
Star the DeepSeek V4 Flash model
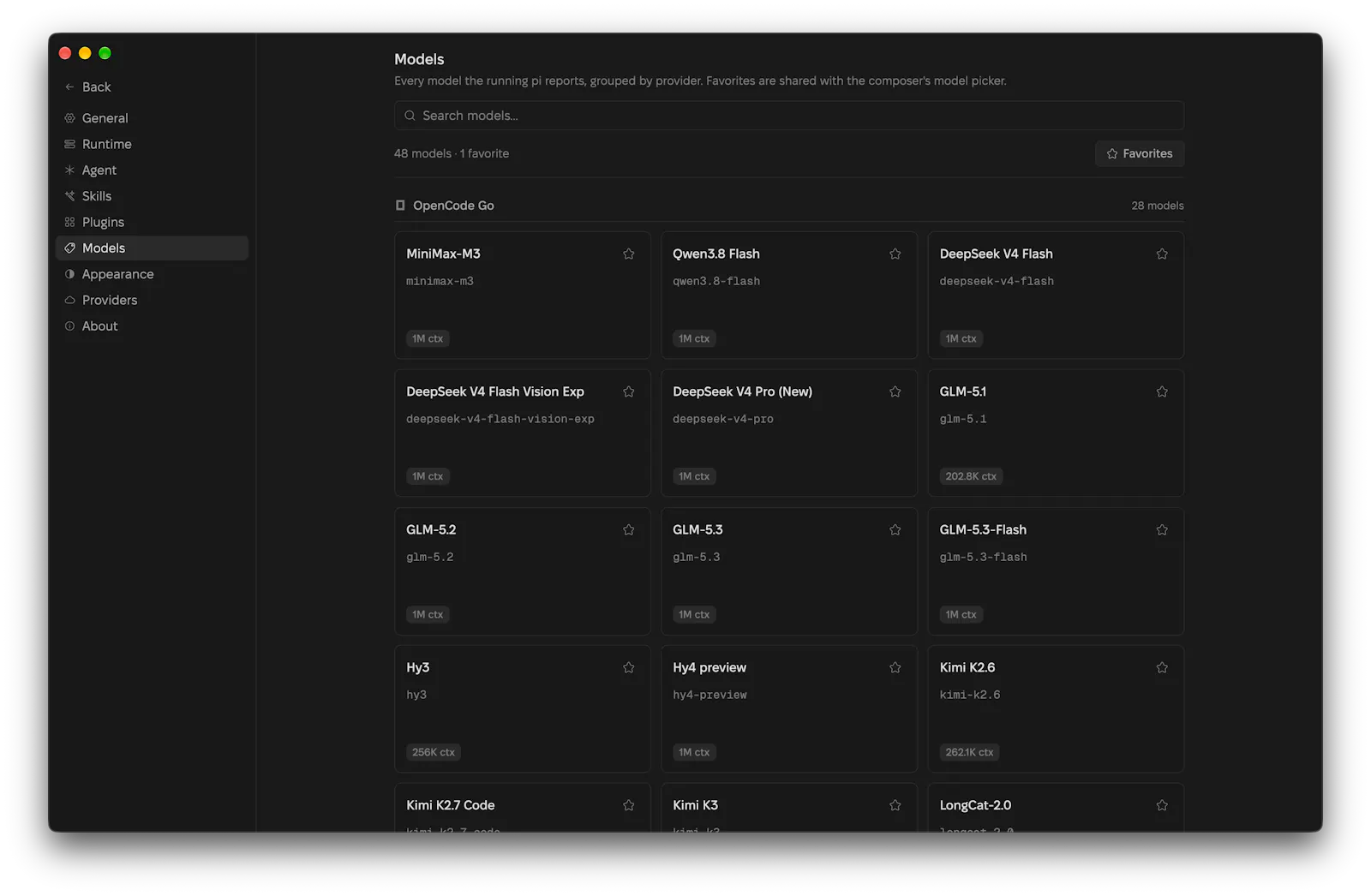click(1162, 254)
